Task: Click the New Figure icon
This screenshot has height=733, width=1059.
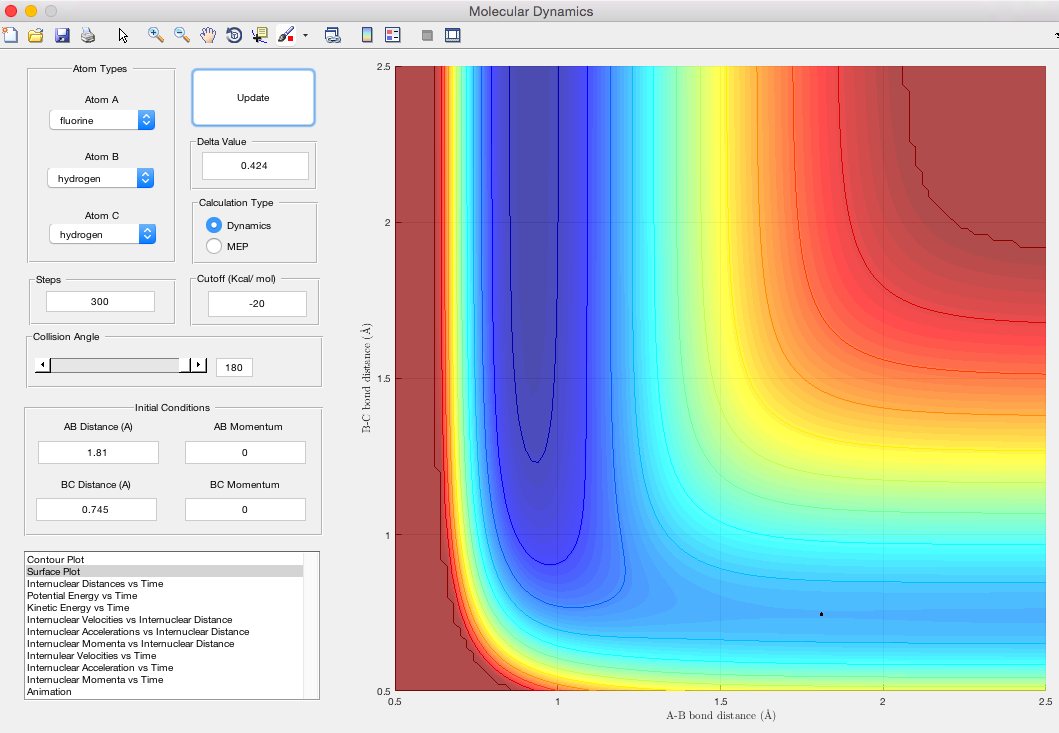Action: [11, 35]
